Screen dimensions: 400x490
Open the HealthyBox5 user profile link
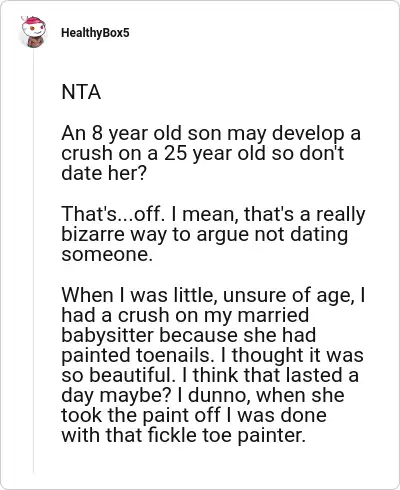coord(95,33)
